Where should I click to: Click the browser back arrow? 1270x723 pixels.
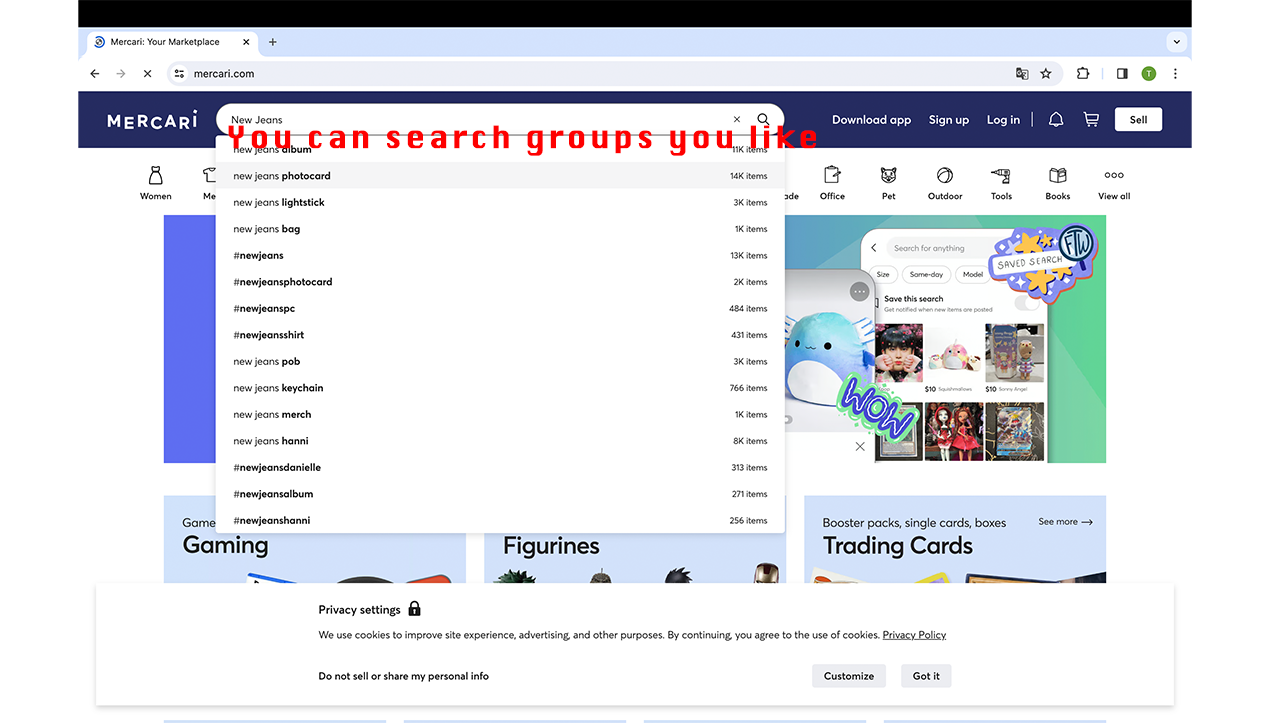95,73
